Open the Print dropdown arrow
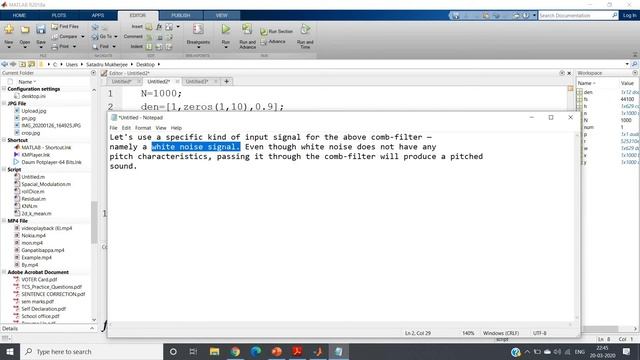The width and height of the screenshot is (640, 360). (74, 47)
